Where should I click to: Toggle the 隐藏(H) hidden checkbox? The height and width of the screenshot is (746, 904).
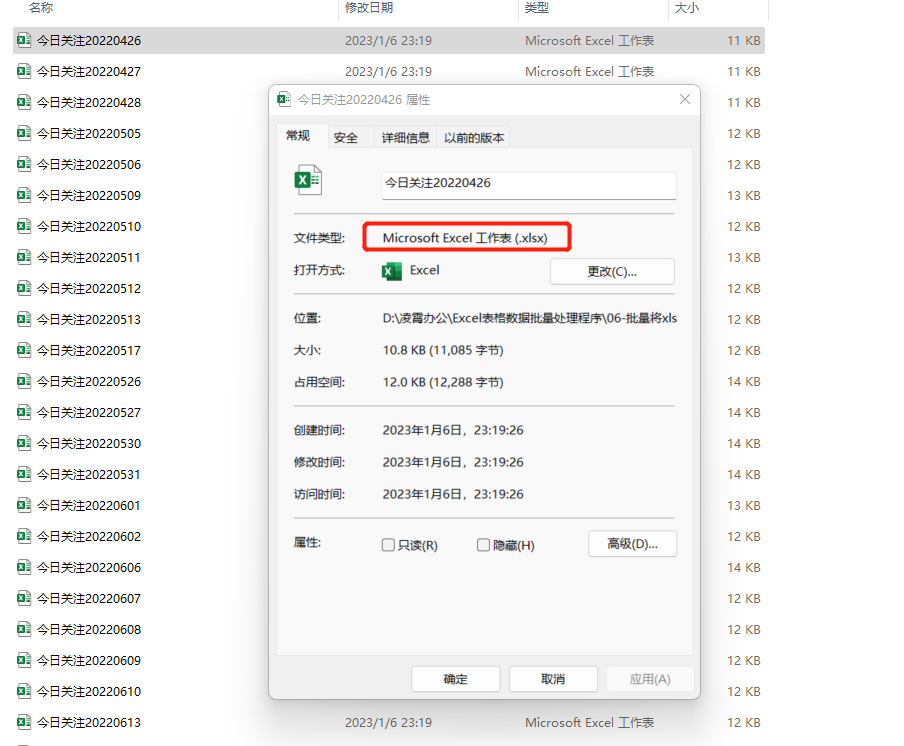click(x=484, y=545)
